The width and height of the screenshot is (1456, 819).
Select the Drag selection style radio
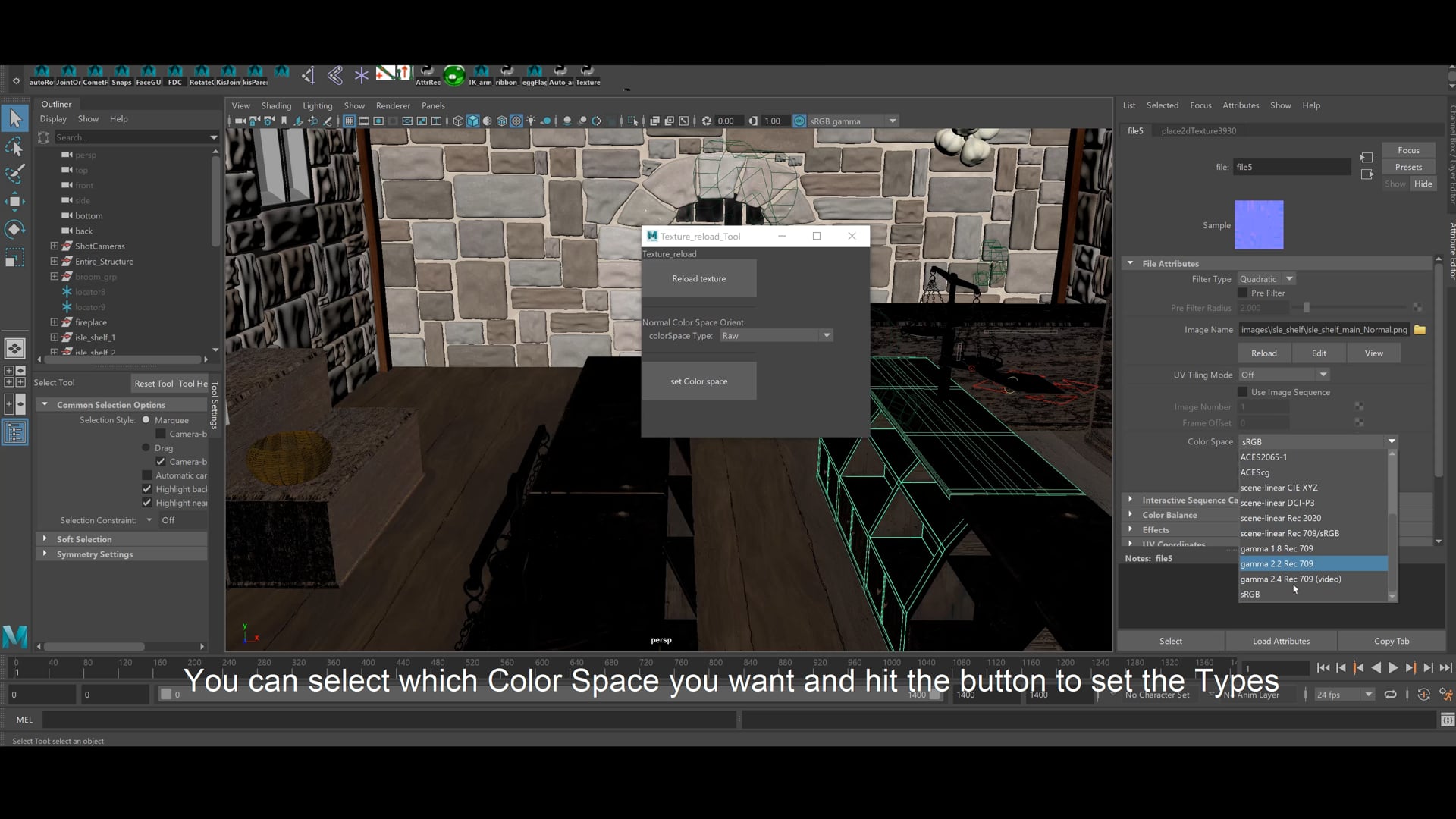click(x=146, y=448)
